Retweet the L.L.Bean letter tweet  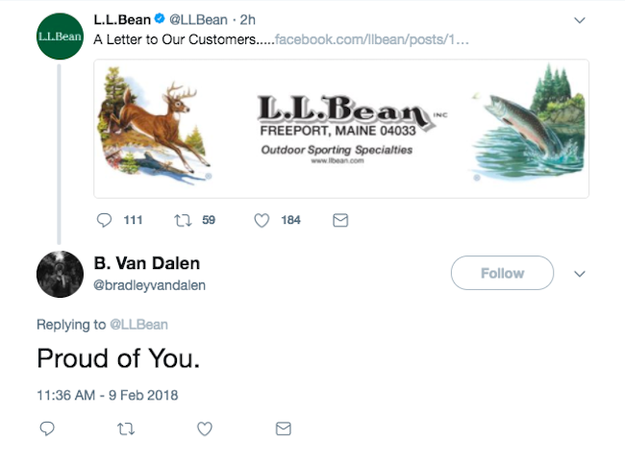pyautogui.click(x=183, y=220)
